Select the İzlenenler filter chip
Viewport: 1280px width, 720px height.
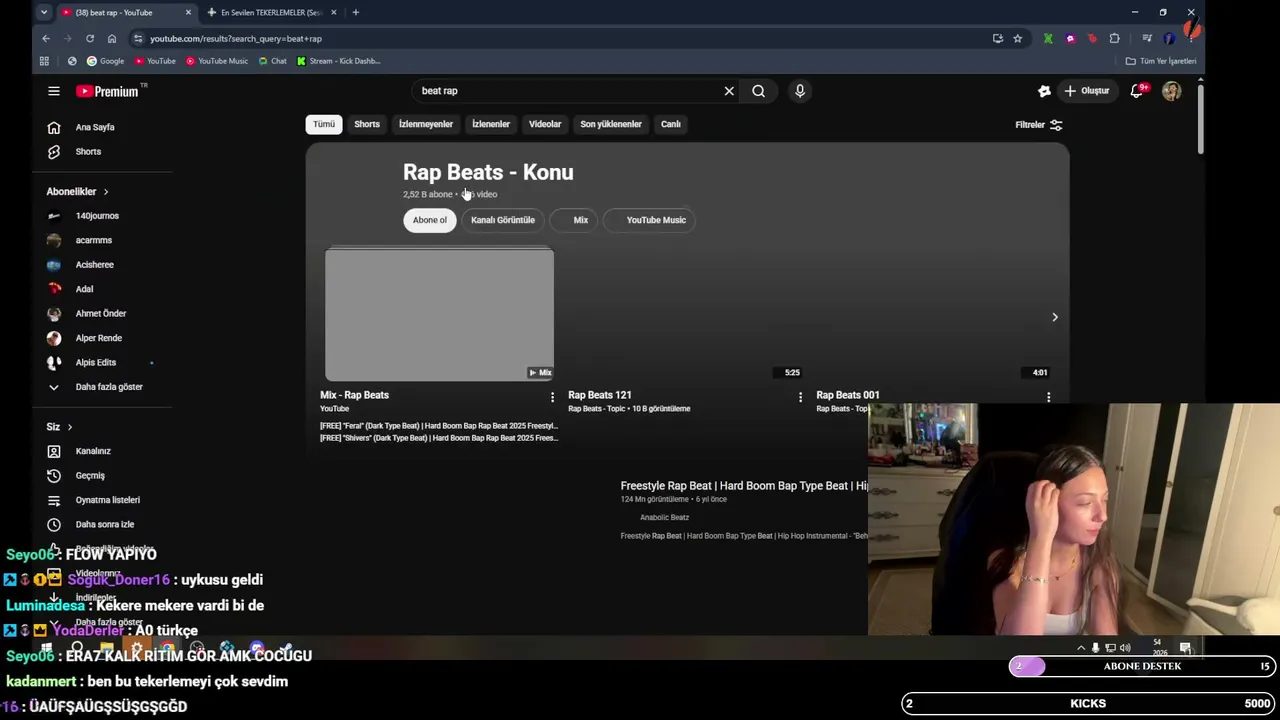pos(491,124)
